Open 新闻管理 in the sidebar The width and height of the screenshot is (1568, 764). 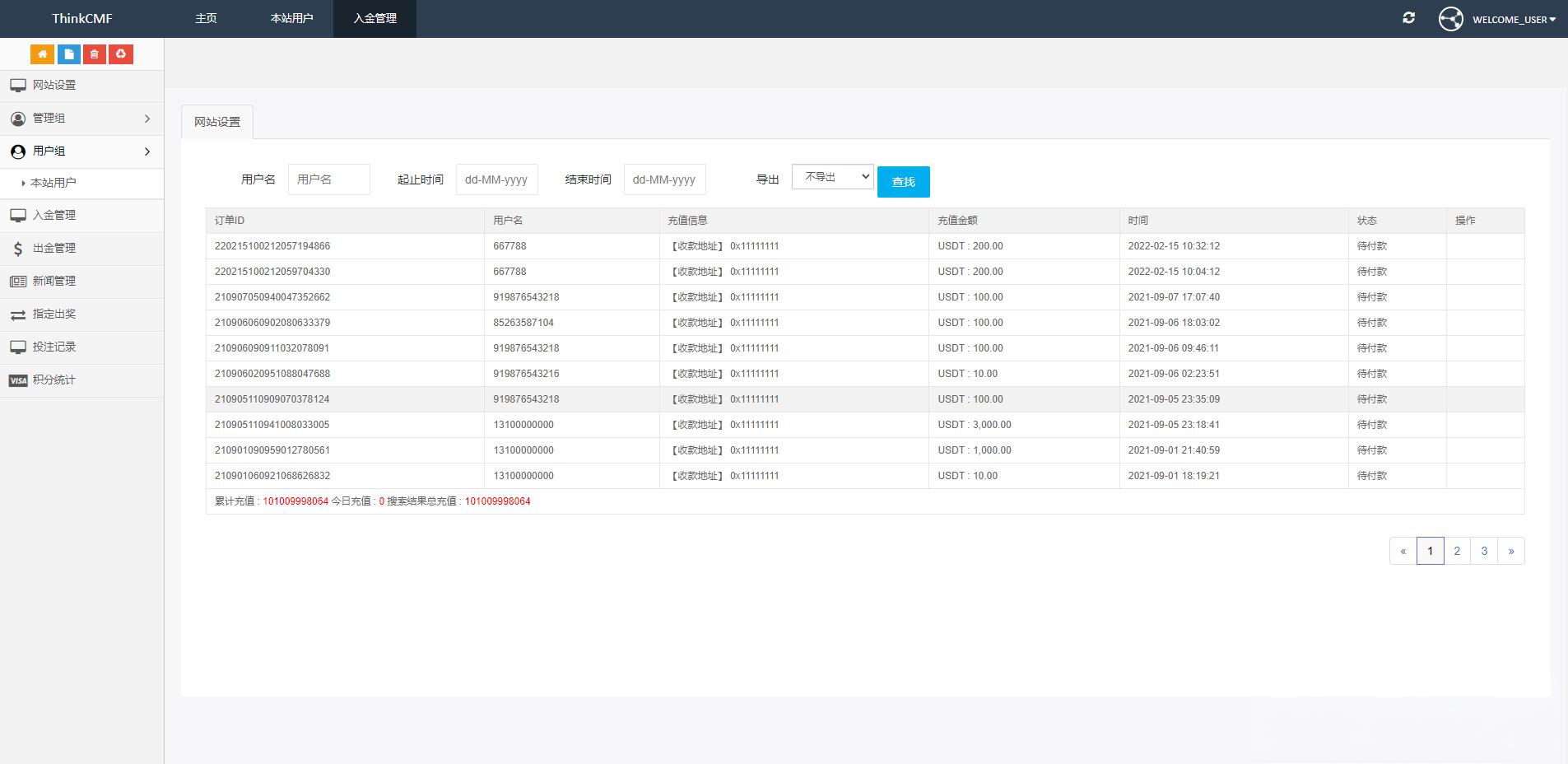54,282
